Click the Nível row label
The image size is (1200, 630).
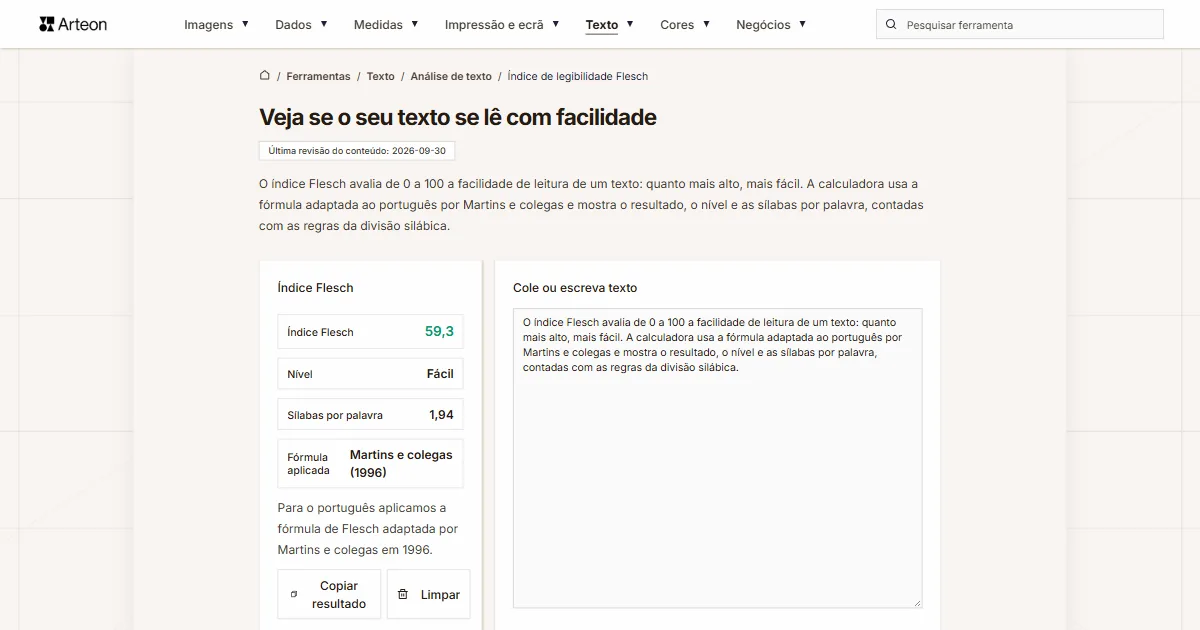pos(300,374)
